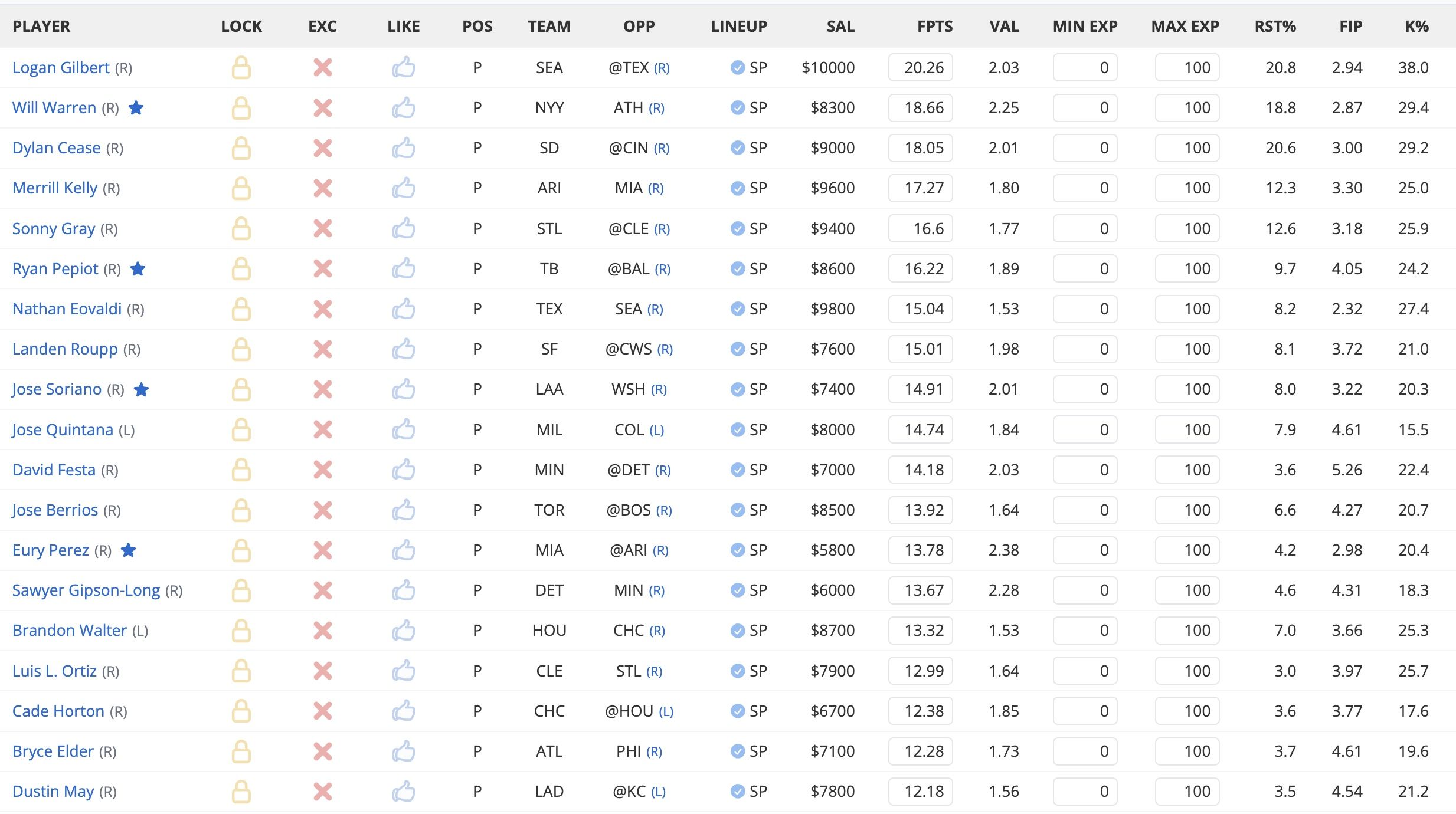This screenshot has width=1456, height=814.
Task: Lock Logan Gilbert into lineups
Action: (x=241, y=68)
